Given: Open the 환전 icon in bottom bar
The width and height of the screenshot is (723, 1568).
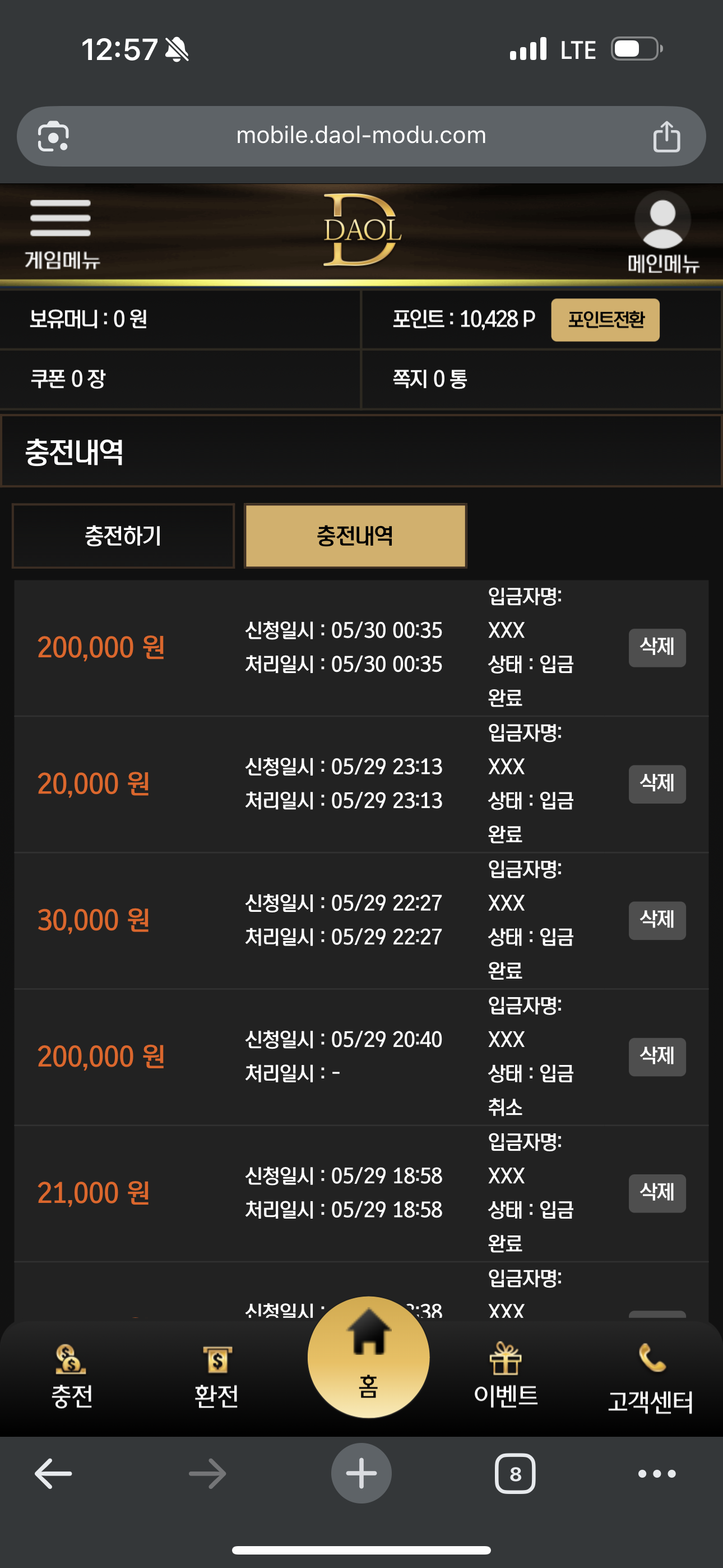Looking at the screenshot, I should (x=216, y=1377).
